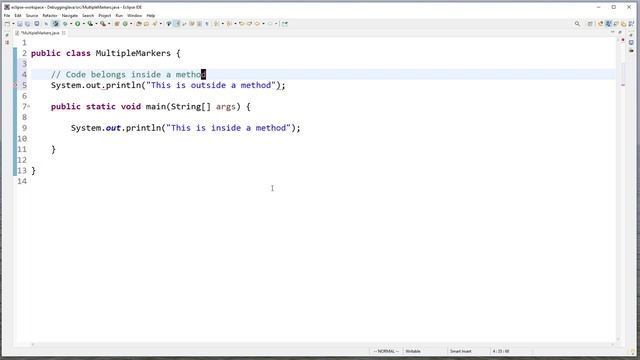The height and width of the screenshot is (360, 640).
Task: Click the Package Explorer minimized view icon
Action: 7,42
